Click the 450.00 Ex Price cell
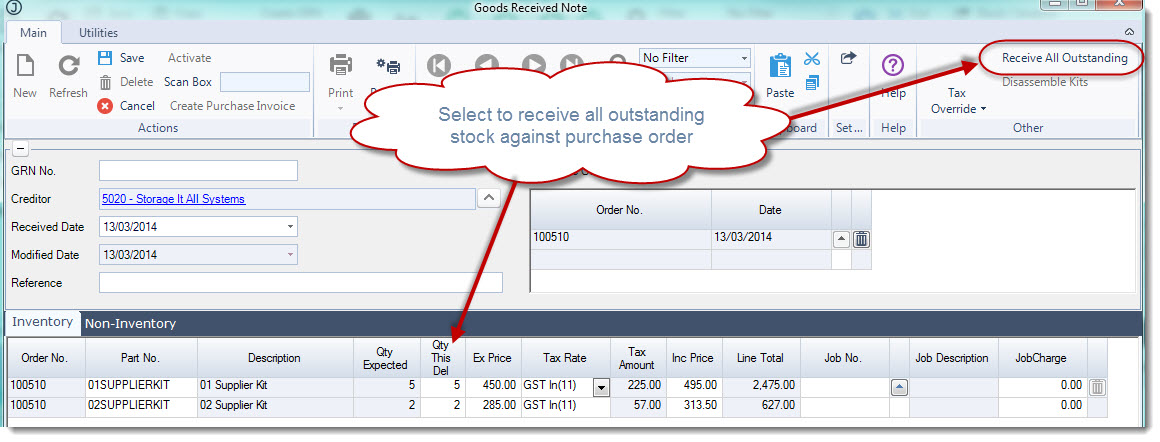This screenshot has height=442, width=1160. [x=493, y=386]
